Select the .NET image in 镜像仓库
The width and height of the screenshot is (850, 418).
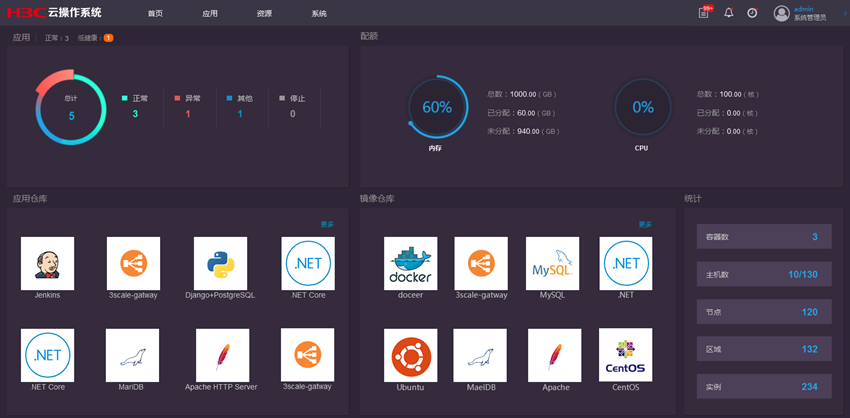tap(626, 263)
